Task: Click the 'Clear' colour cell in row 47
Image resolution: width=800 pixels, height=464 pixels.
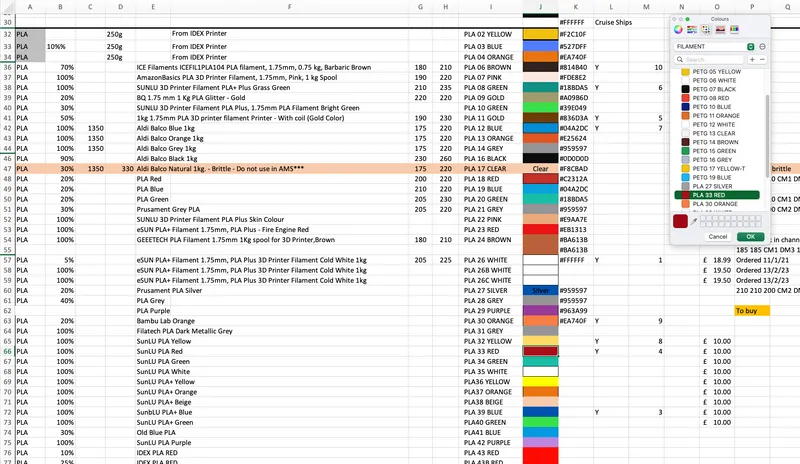Action: 540,168
